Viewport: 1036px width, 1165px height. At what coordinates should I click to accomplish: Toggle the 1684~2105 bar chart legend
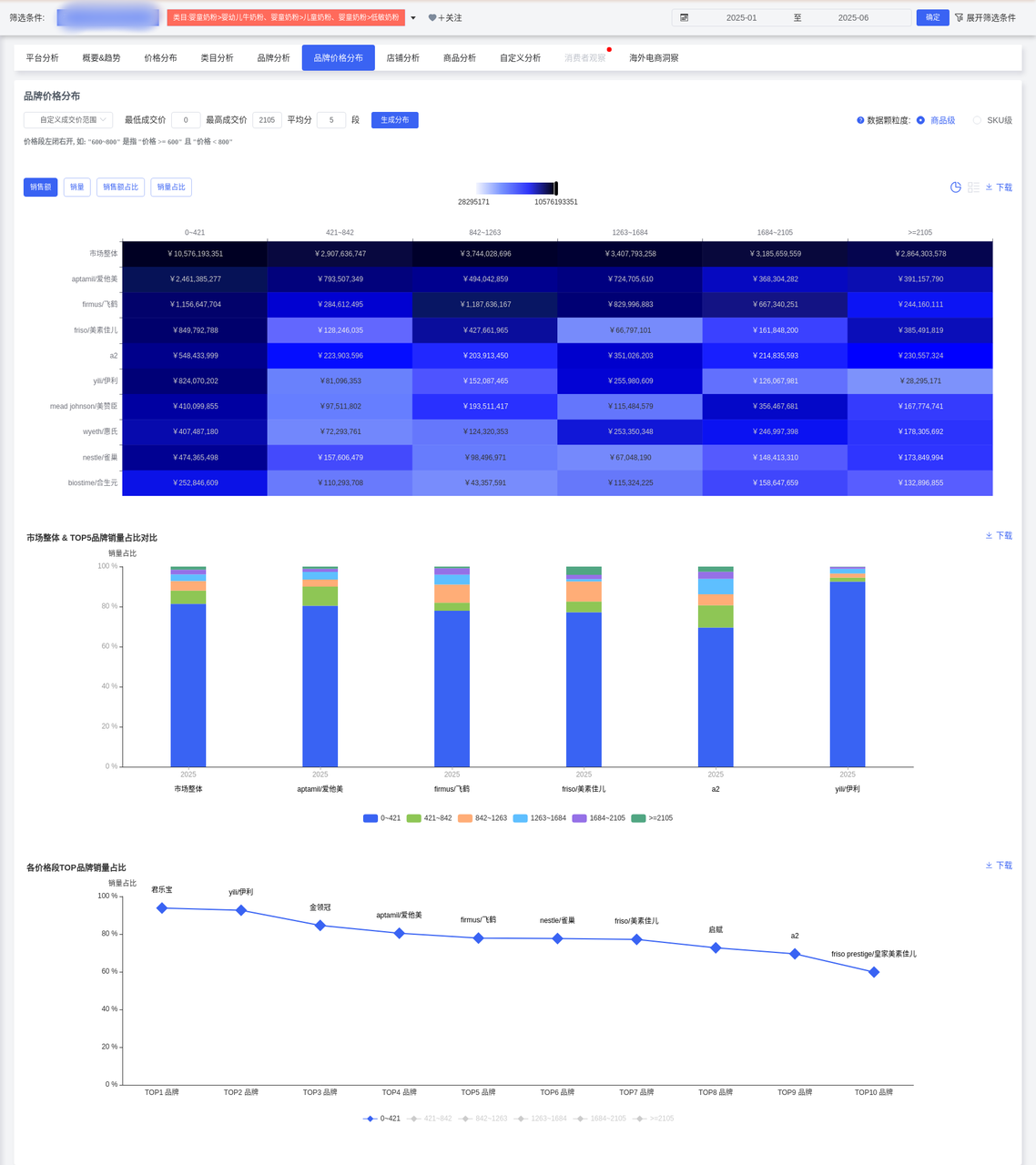coord(599,818)
